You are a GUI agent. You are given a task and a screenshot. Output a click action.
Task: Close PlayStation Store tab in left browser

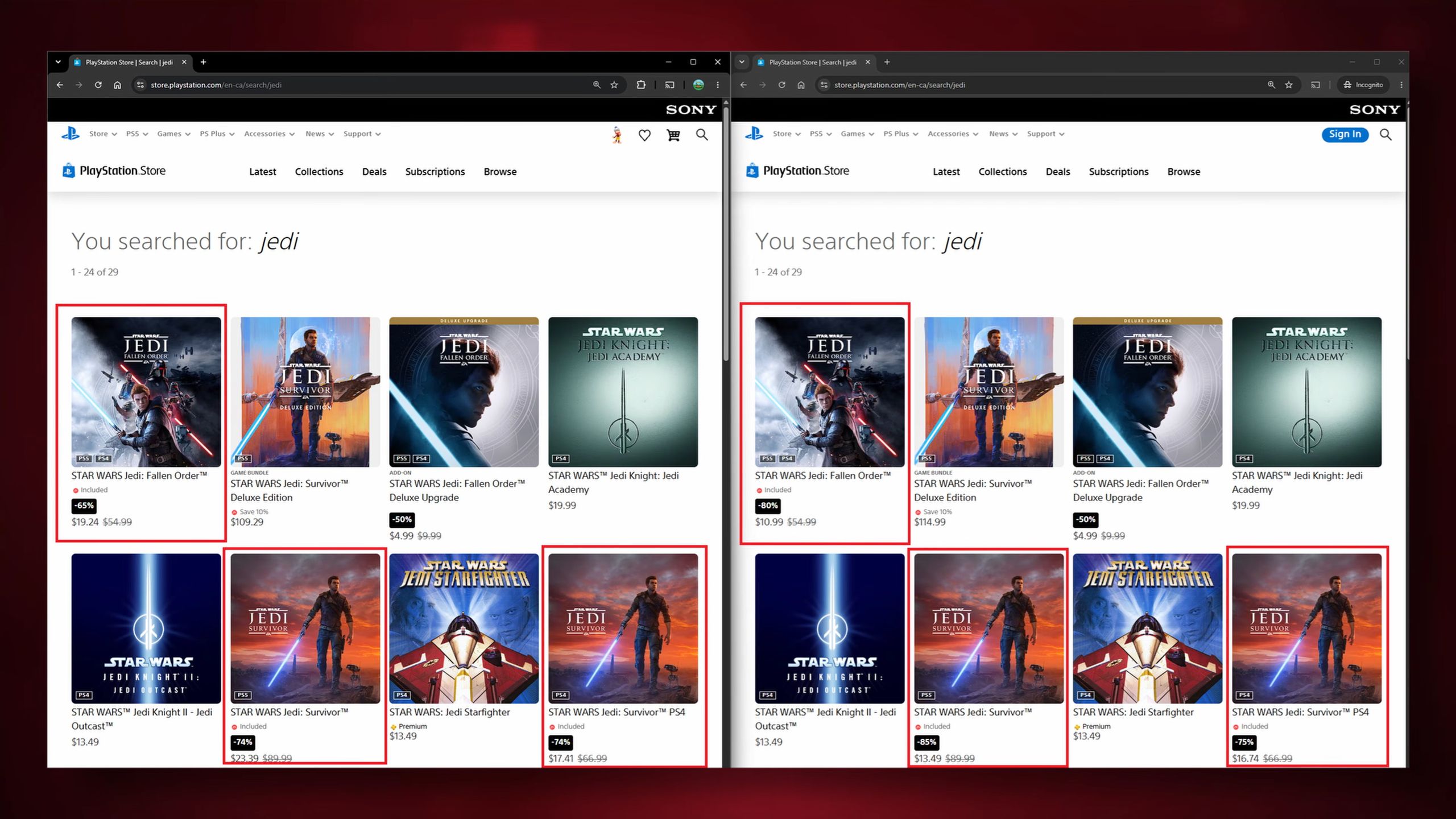tap(184, 62)
